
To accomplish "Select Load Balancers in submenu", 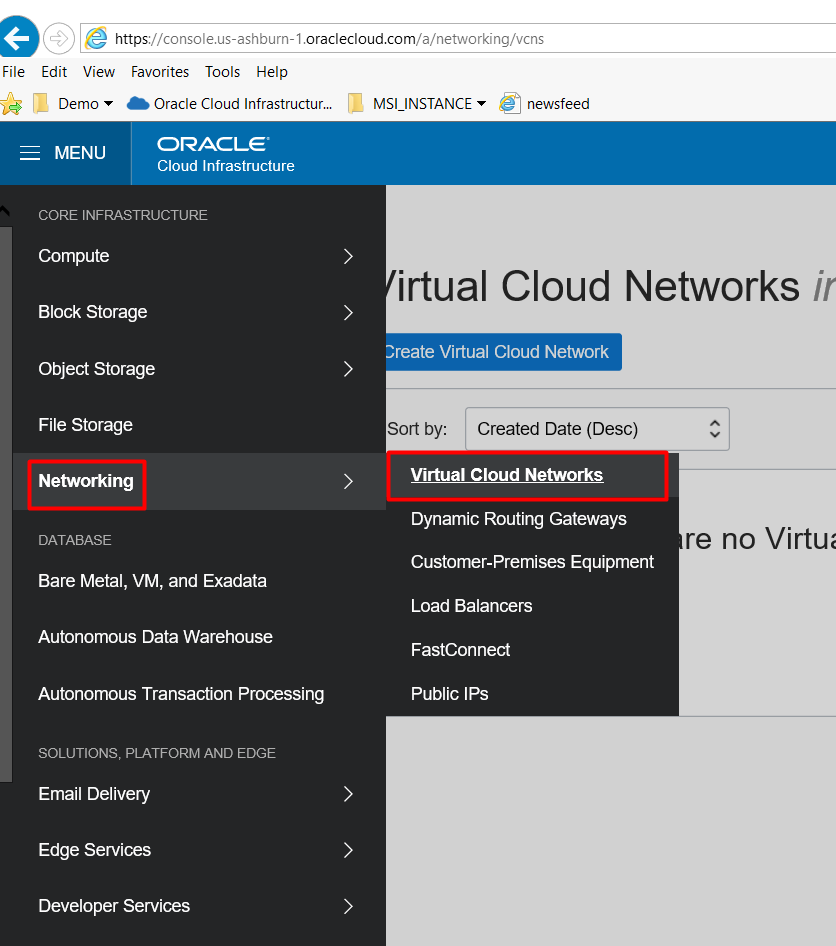I will [x=472, y=606].
